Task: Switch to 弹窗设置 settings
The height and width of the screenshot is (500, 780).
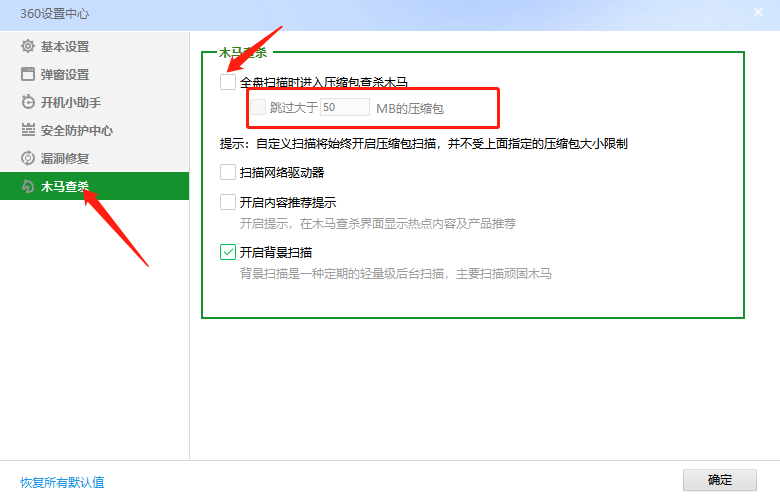Action: (x=95, y=74)
